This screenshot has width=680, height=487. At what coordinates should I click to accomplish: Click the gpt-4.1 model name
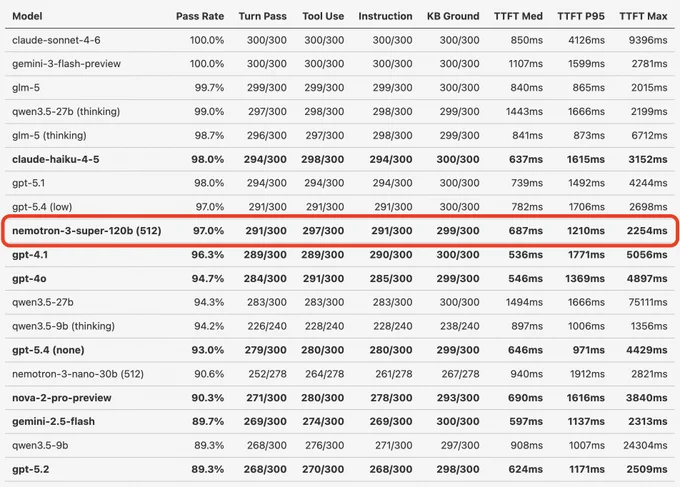[x=30, y=255]
